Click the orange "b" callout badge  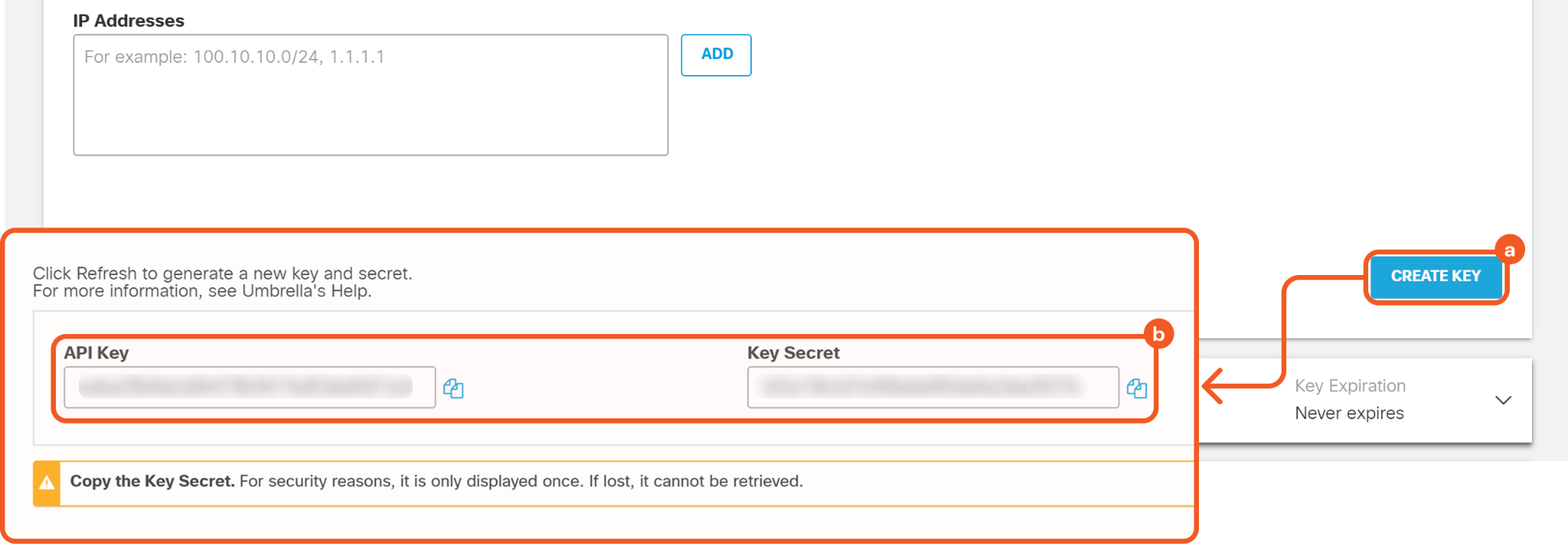1158,334
